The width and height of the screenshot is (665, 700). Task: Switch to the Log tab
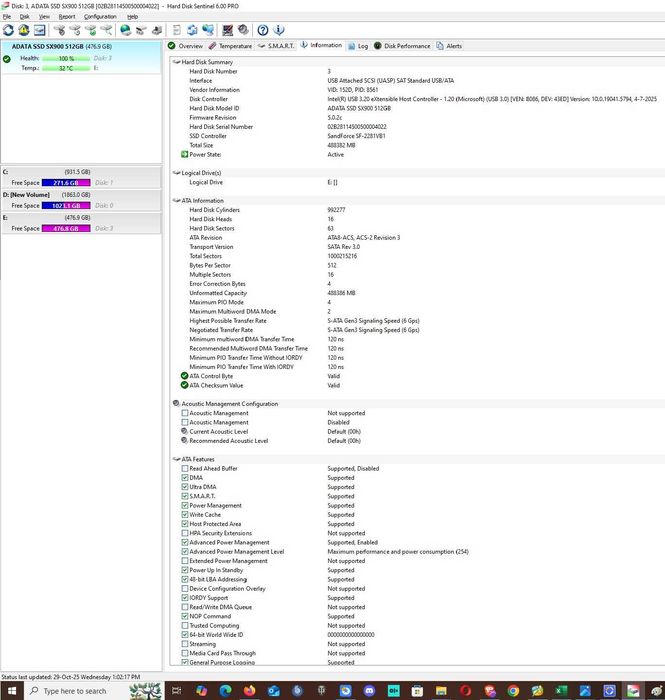358,46
